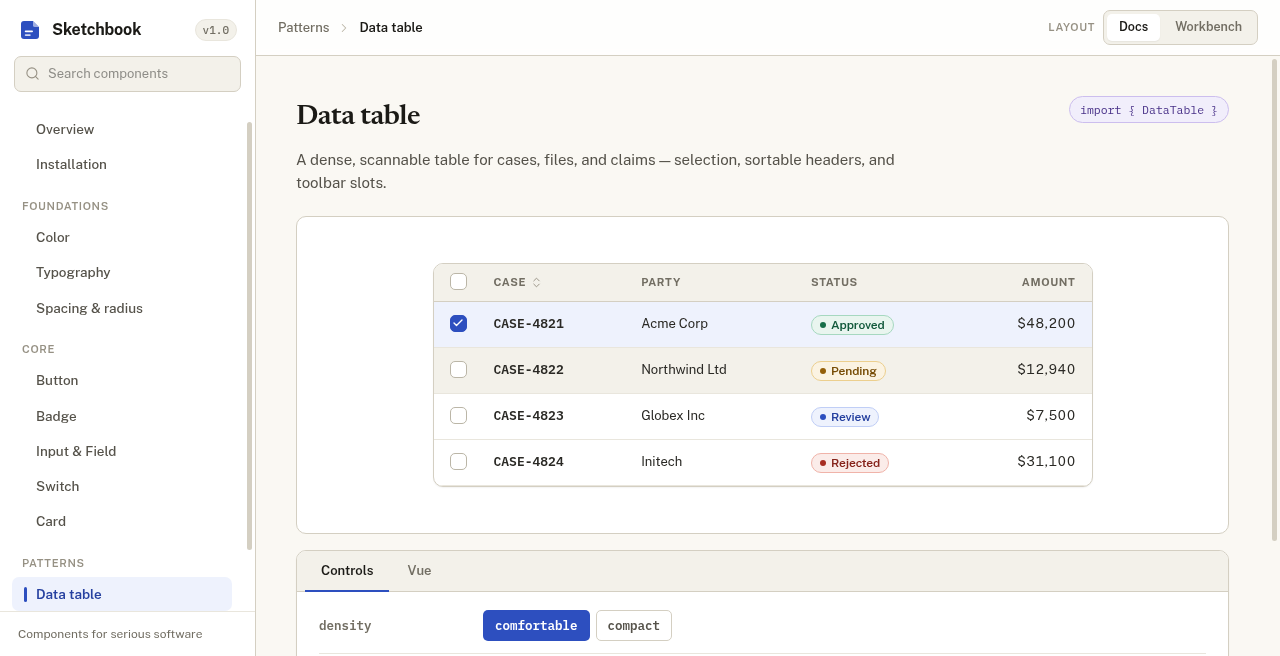
Task: Open the Button component page
Action: 122,381
